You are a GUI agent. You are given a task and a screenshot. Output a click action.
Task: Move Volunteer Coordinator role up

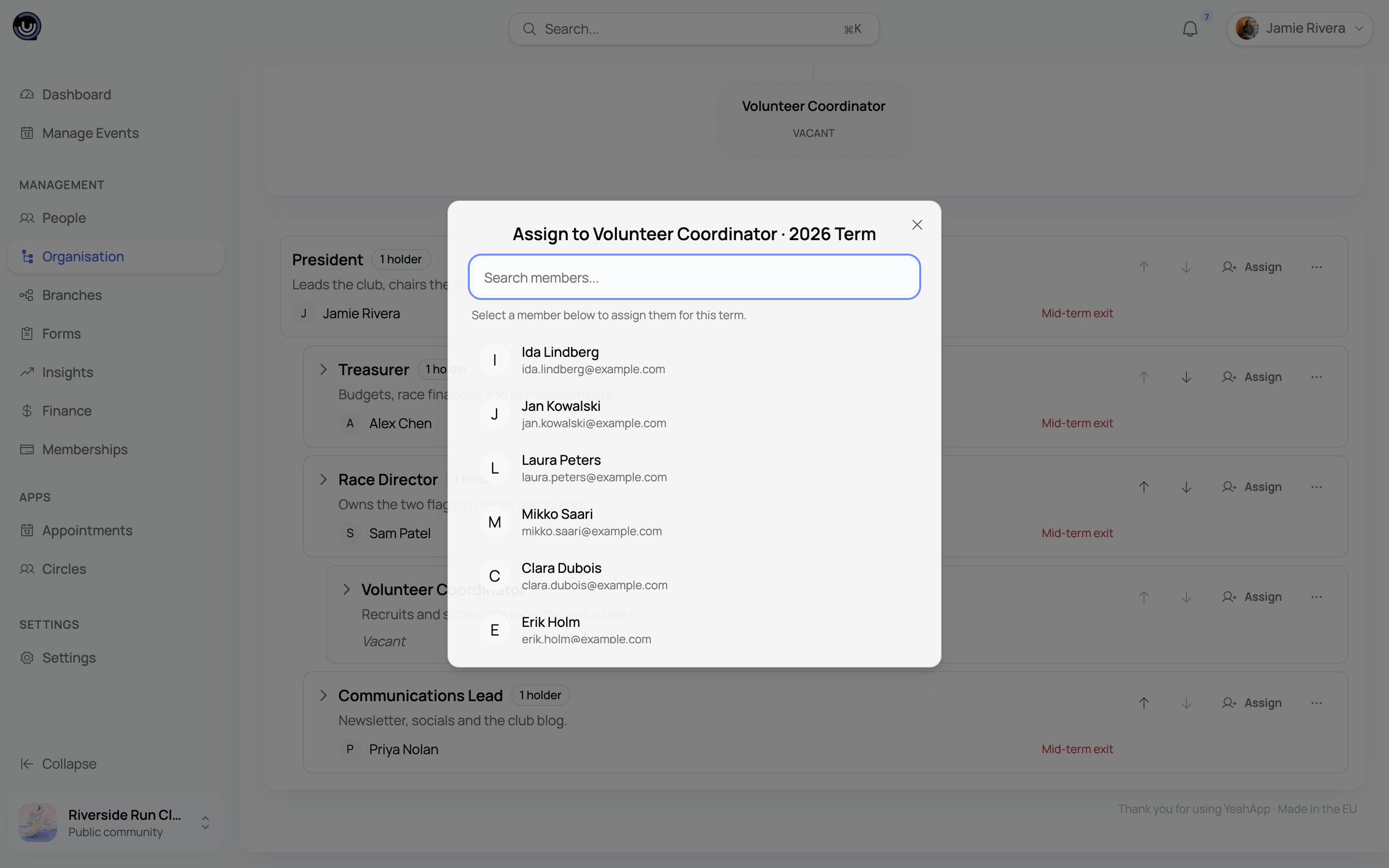[x=1144, y=597]
